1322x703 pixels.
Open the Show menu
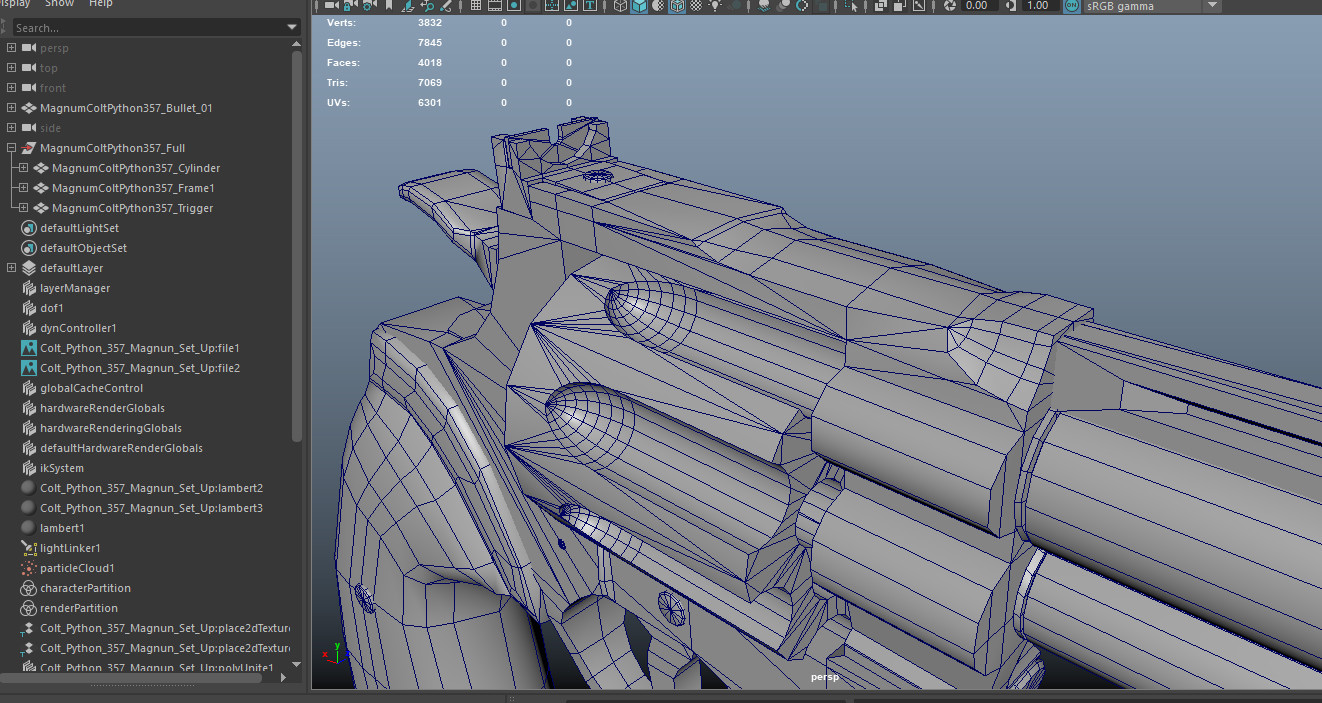click(x=58, y=4)
